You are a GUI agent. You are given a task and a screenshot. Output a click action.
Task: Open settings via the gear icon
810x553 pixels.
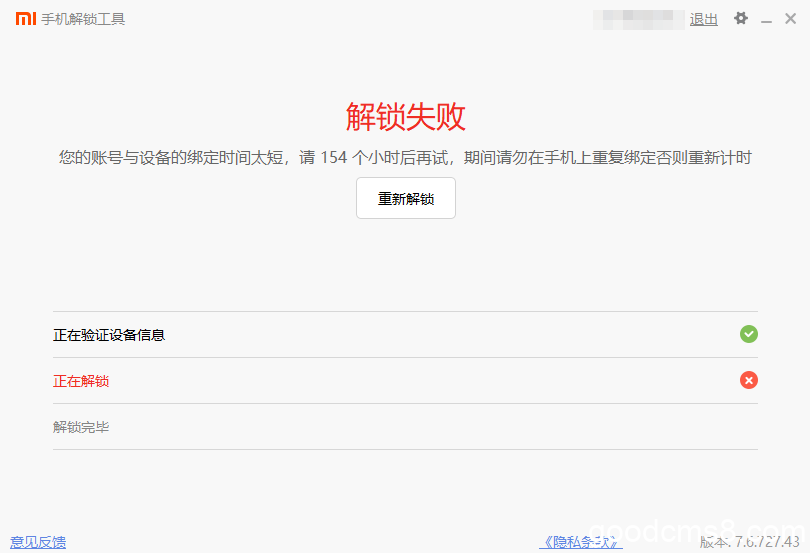click(741, 19)
